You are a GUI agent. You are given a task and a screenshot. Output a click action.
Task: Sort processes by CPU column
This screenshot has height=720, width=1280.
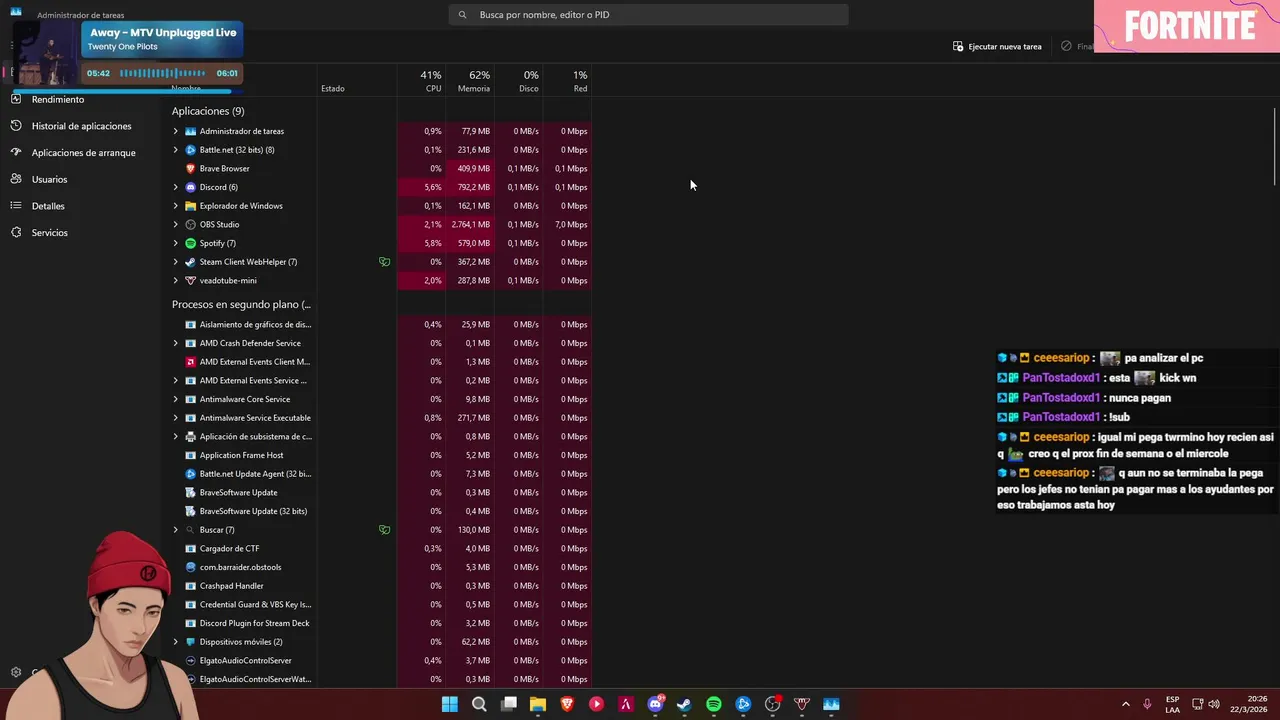point(422,81)
